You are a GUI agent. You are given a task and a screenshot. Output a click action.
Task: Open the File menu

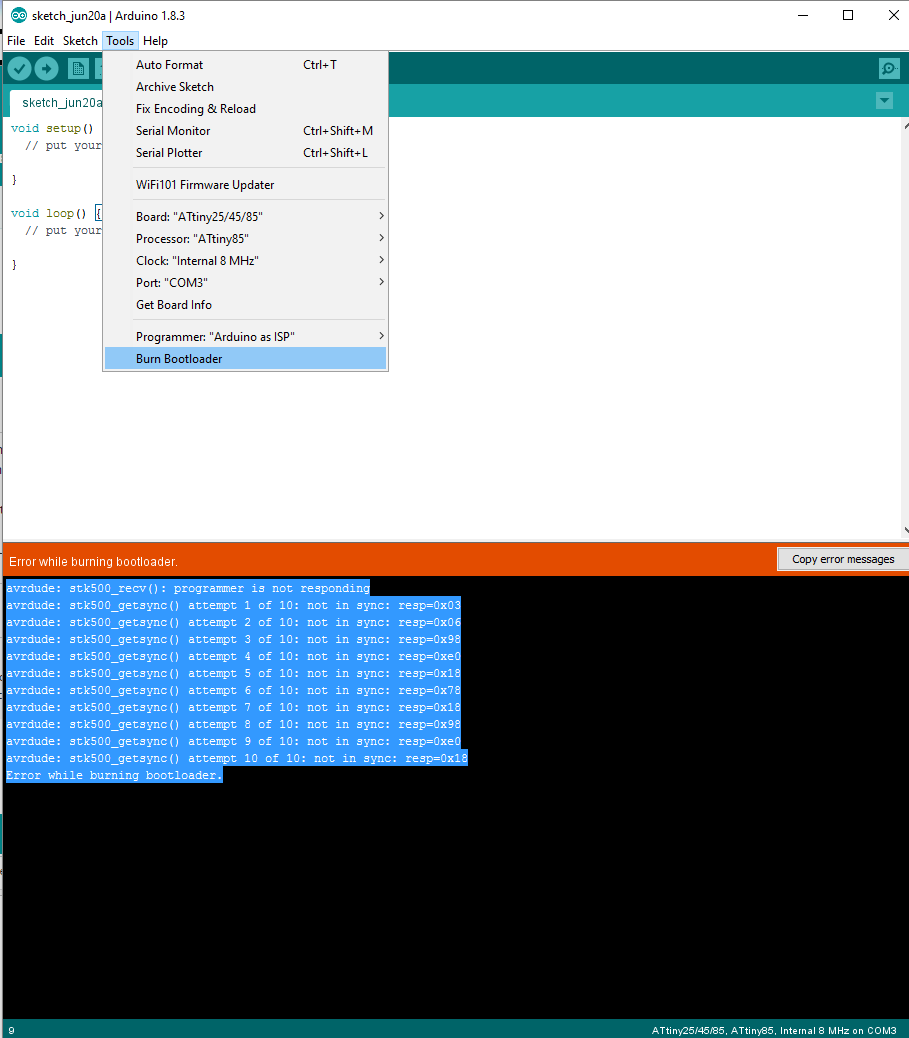[x=16, y=41]
